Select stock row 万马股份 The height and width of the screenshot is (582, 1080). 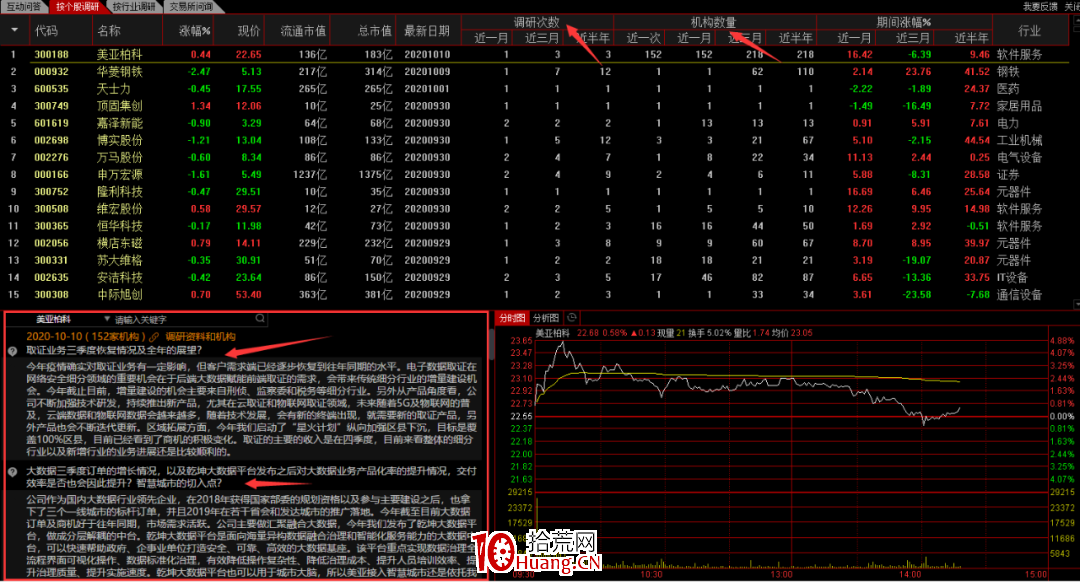[x=536, y=158]
